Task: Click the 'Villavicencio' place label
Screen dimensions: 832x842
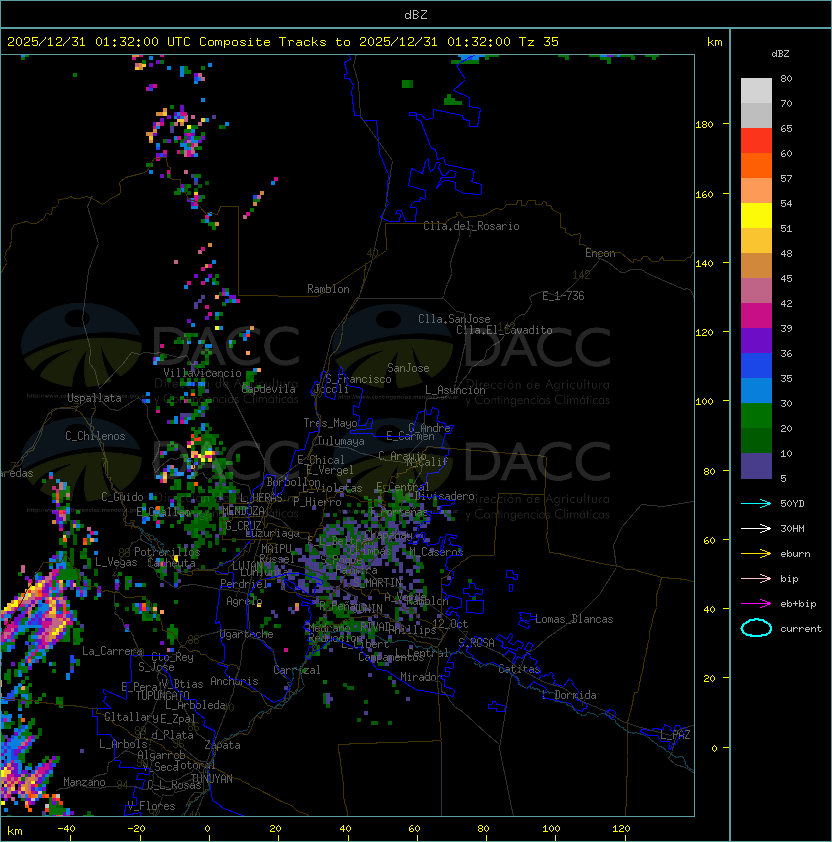Action: [202, 373]
